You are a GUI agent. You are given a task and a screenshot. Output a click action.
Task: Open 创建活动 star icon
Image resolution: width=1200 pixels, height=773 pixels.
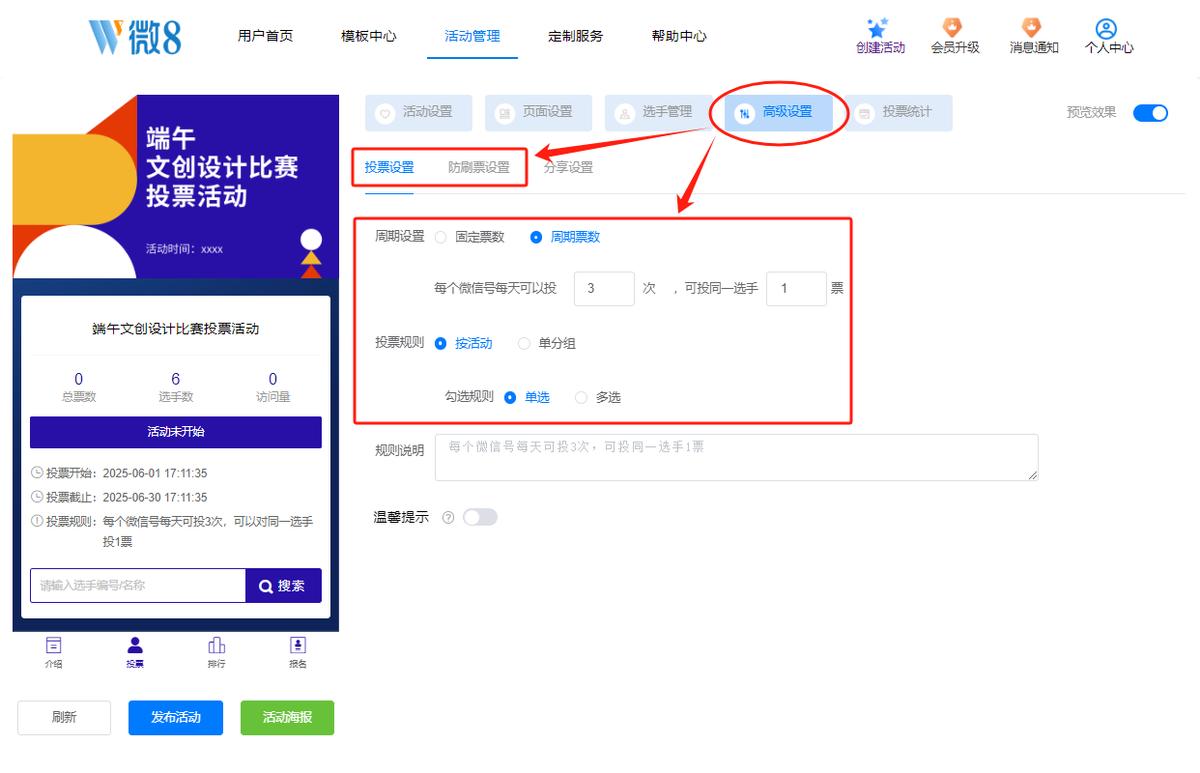click(x=879, y=28)
